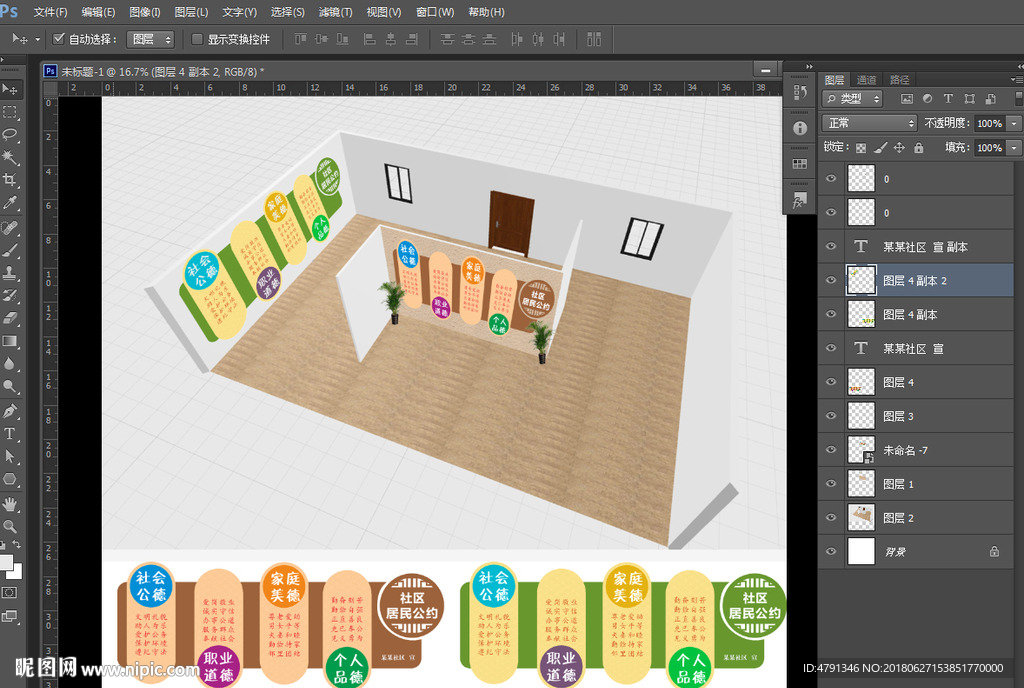The width and height of the screenshot is (1024, 688).
Task: Change the screen mode
Action: click(x=10, y=616)
